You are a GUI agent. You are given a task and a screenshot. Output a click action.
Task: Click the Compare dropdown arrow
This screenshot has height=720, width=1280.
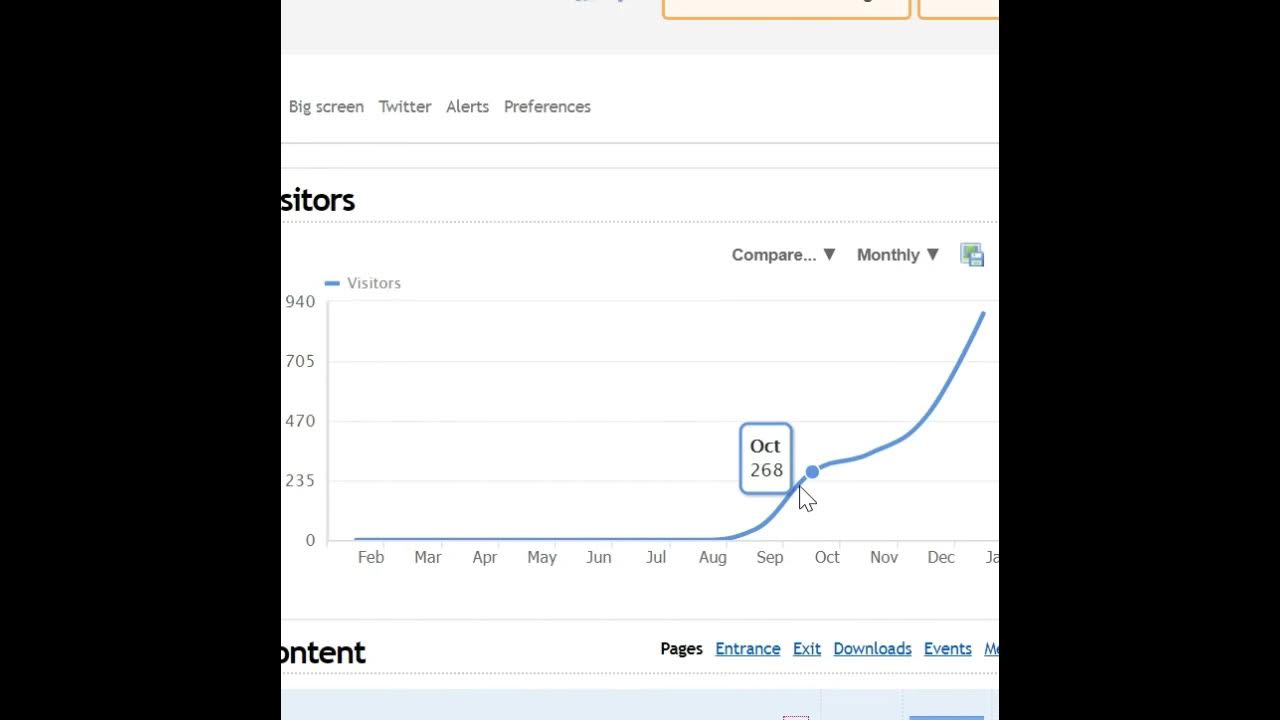[x=829, y=255]
